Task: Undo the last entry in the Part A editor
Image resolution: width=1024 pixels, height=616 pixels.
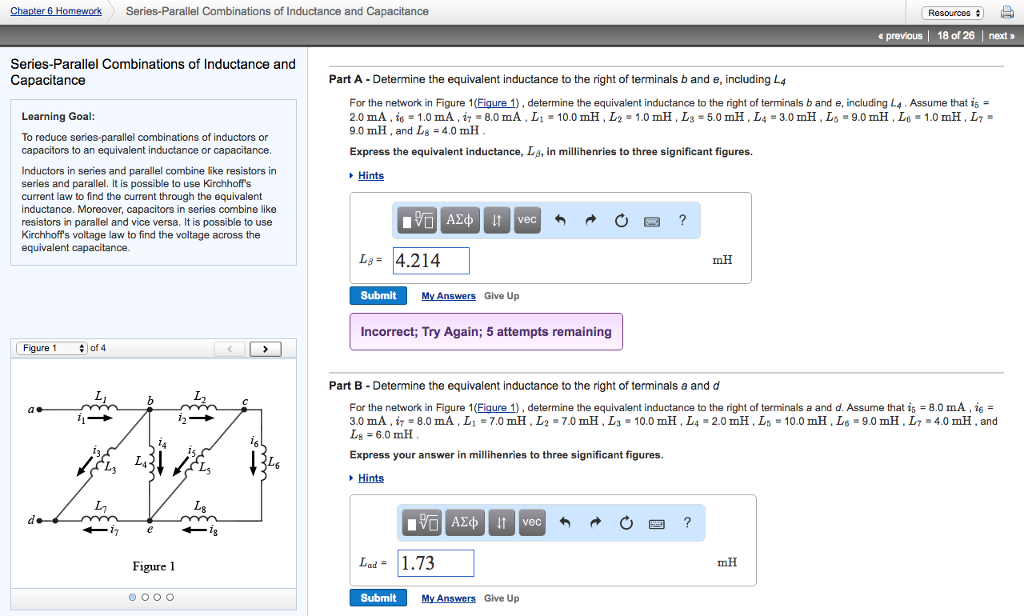Action: [x=562, y=220]
